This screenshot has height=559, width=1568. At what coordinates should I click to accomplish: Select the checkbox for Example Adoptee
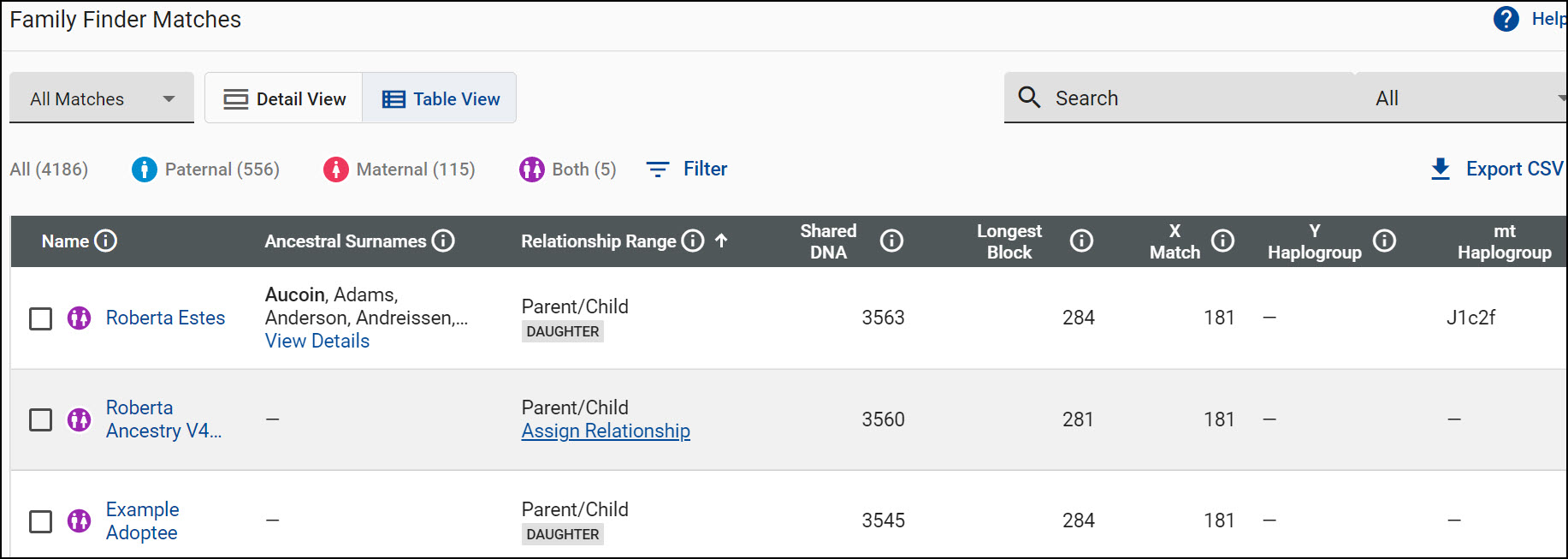40,520
